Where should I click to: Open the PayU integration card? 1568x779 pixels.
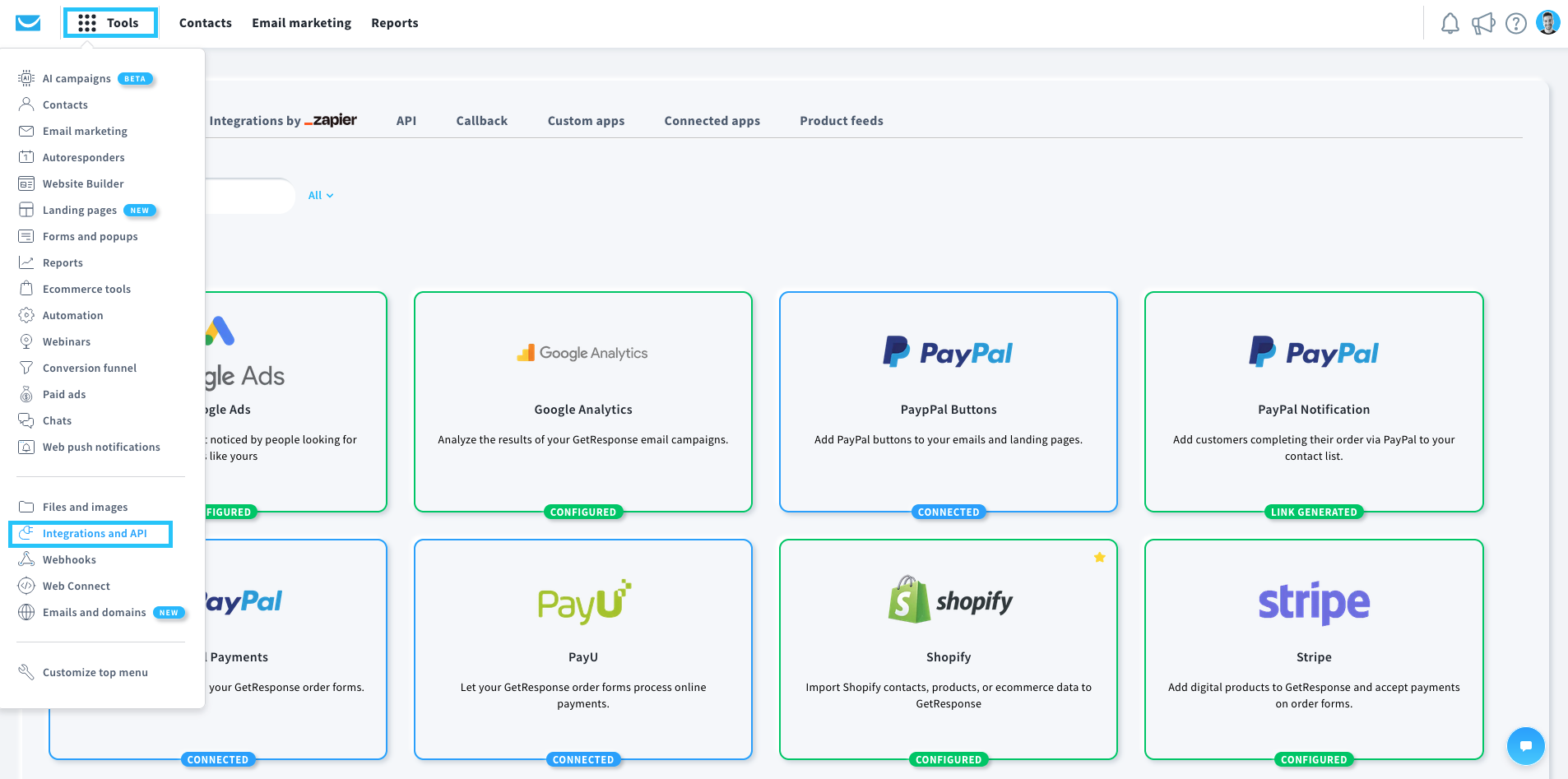[x=583, y=649]
